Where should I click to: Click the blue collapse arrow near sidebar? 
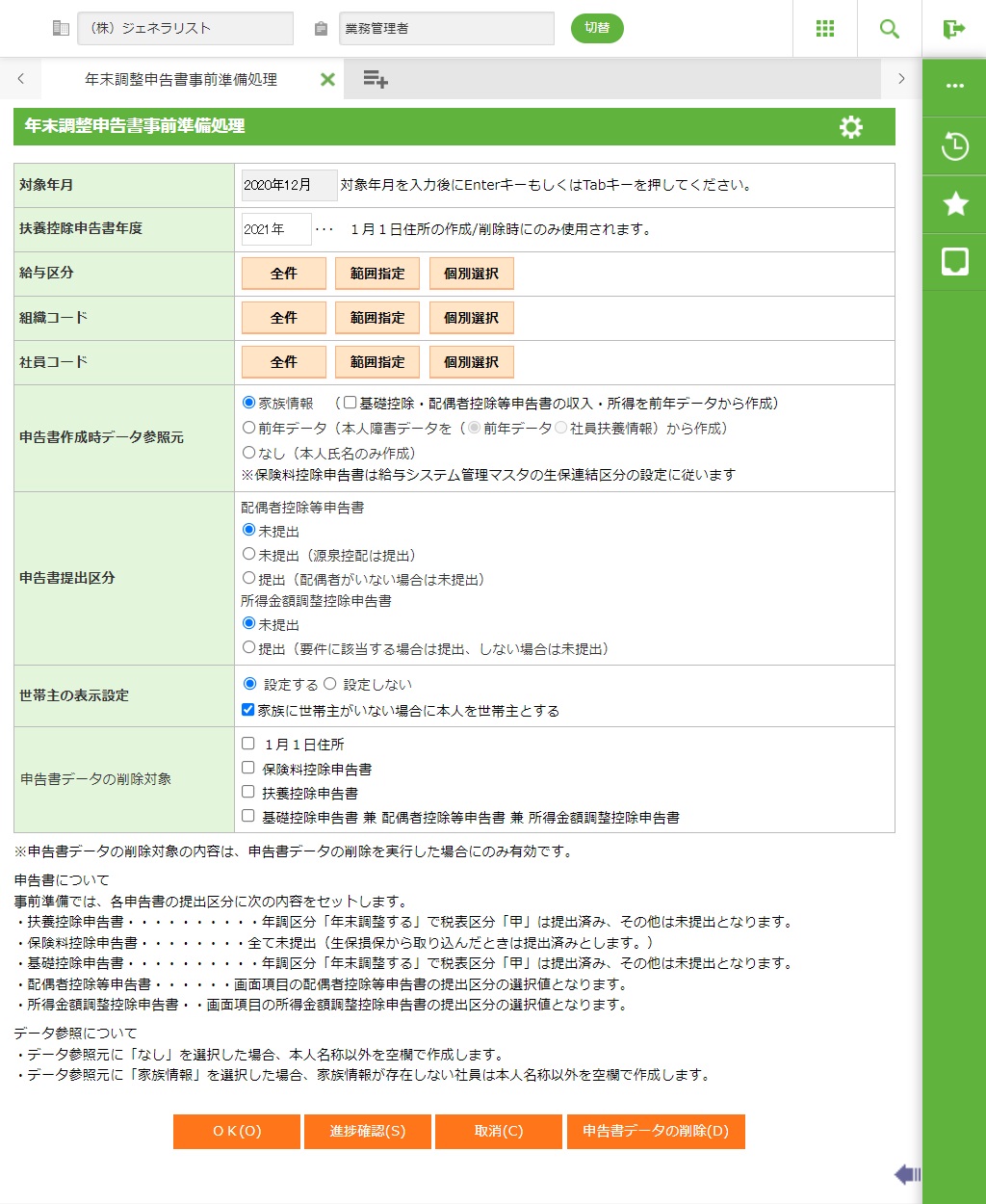click(x=907, y=1174)
